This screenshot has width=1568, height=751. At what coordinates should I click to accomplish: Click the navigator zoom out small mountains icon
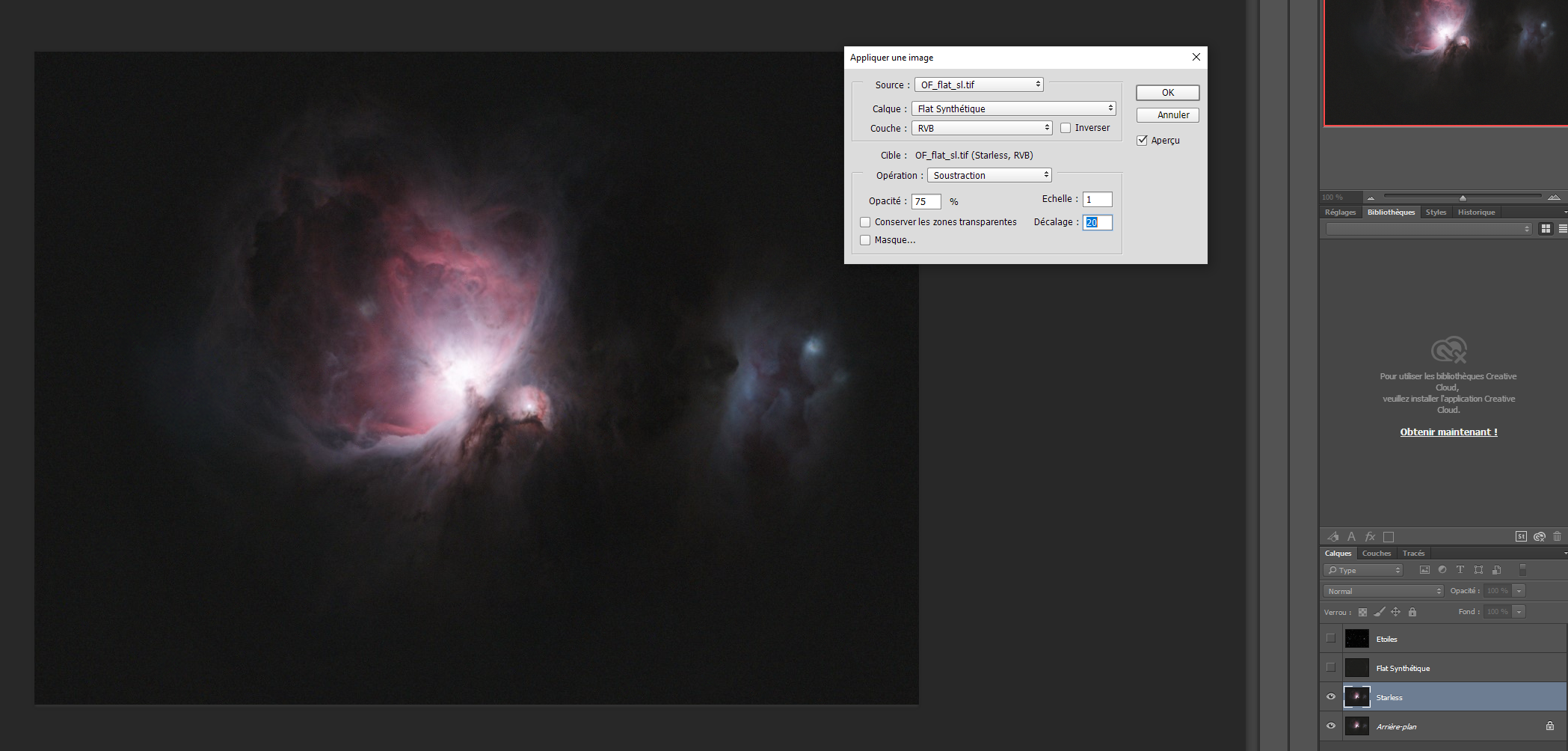(1371, 197)
